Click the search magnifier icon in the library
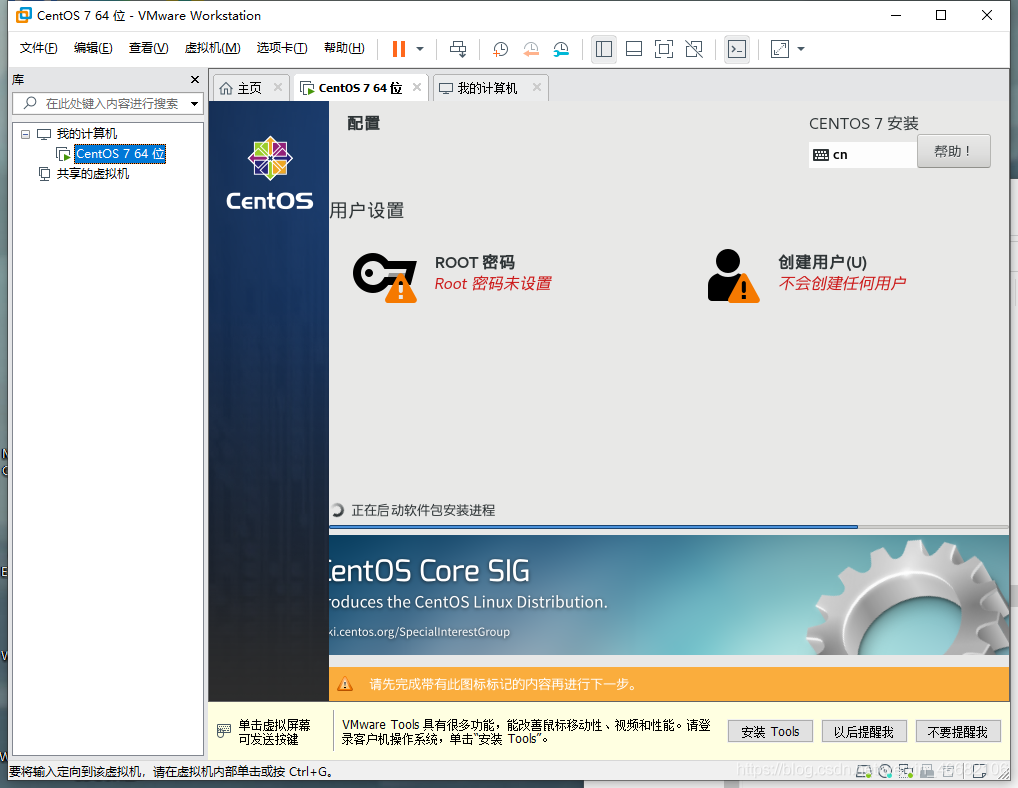Image resolution: width=1018 pixels, height=788 pixels. tap(30, 103)
